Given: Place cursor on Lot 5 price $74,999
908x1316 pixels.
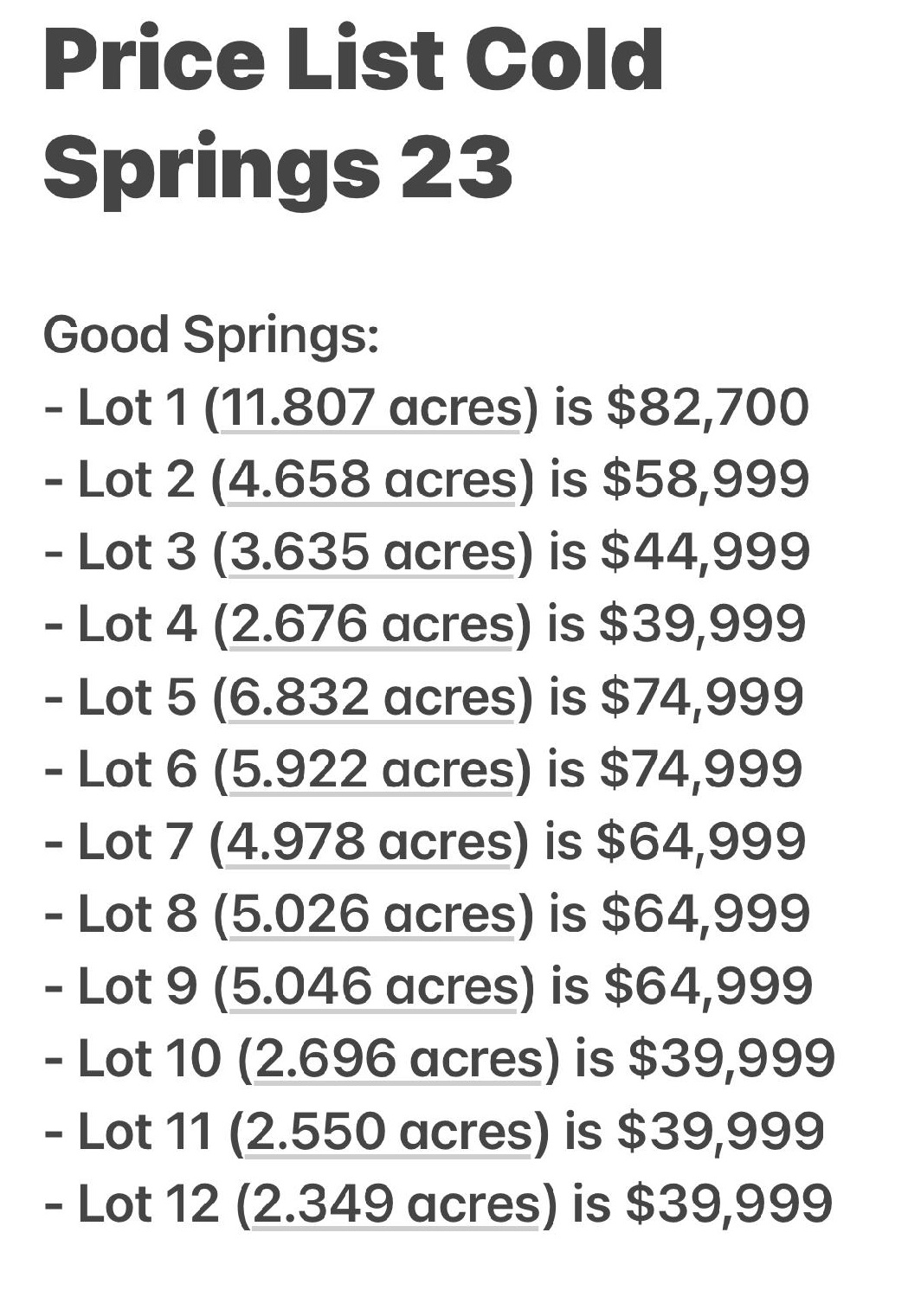Looking at the screenshot, I should click(x=703, y=697).
